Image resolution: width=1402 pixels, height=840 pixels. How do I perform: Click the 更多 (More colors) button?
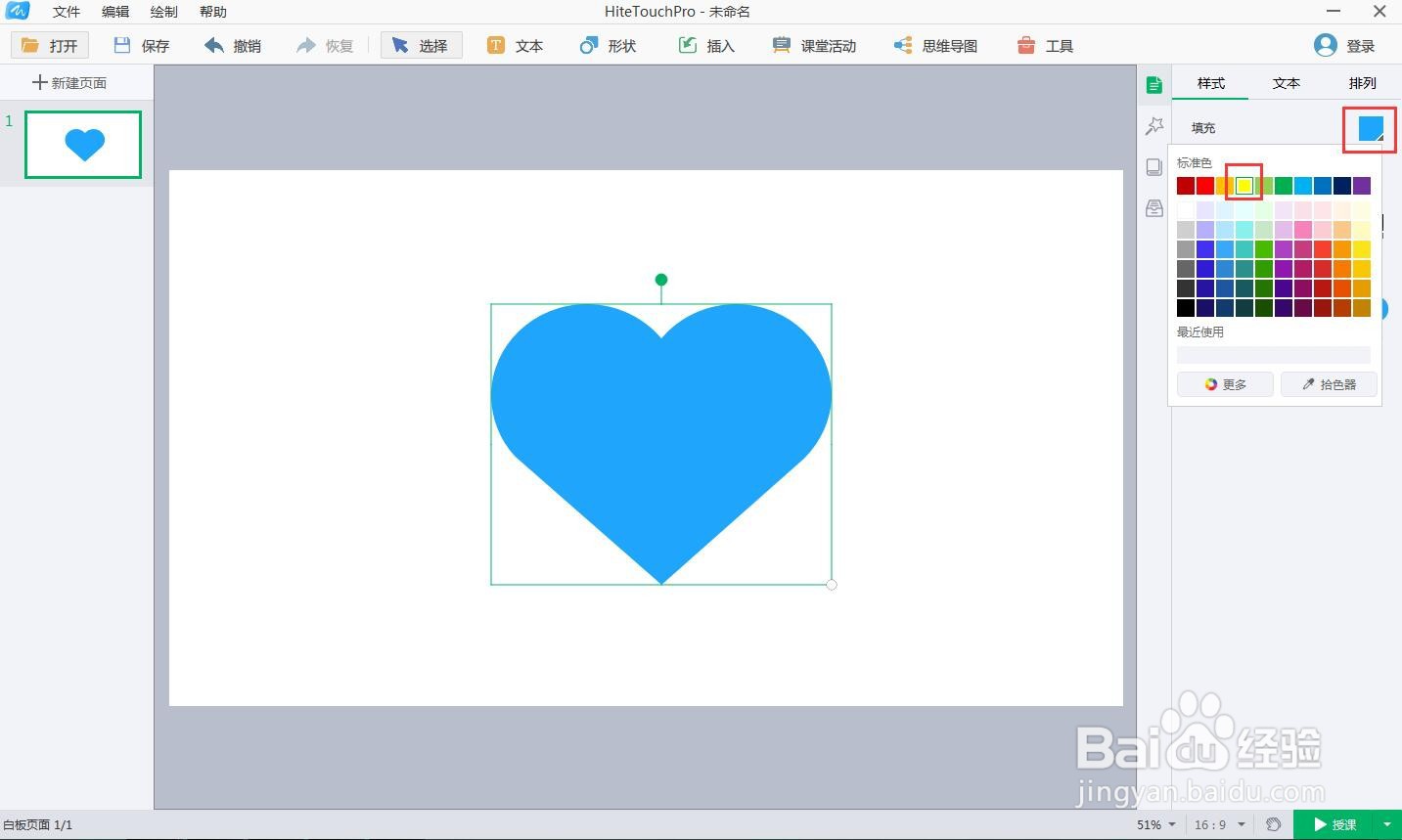click(x=1224, y=383)
